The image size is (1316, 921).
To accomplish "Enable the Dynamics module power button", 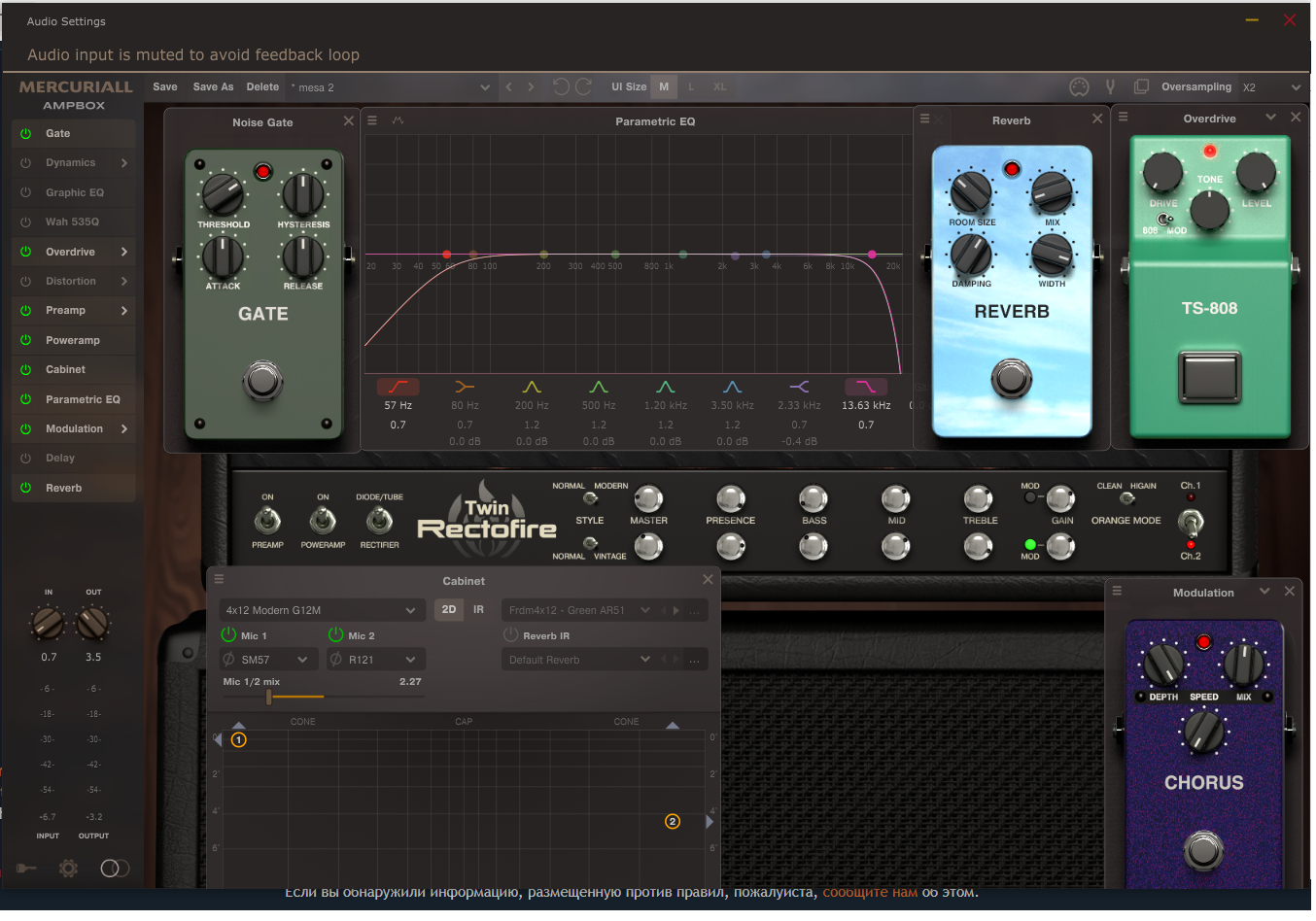I will (x=26, y=163).
